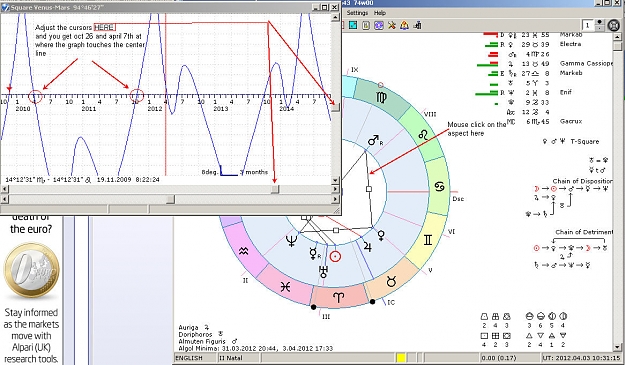Click the Taurus sign segment
Image resolution: width=625 pixels, height=365 pixels.
[392, 281]
